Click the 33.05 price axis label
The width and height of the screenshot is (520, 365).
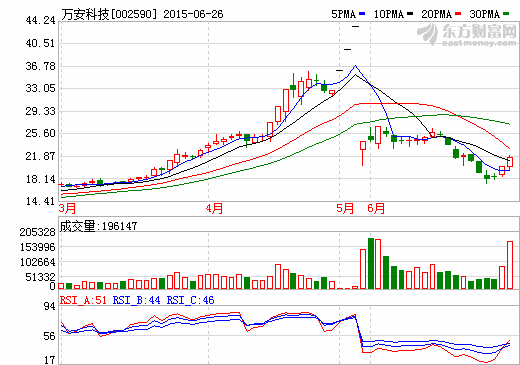tap(40, 88)
